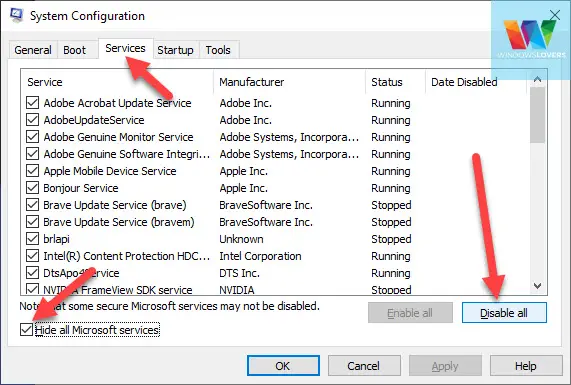The width and height of the screenshot is (571, 385).
Task: Click the Apply button
Action: 445,366
